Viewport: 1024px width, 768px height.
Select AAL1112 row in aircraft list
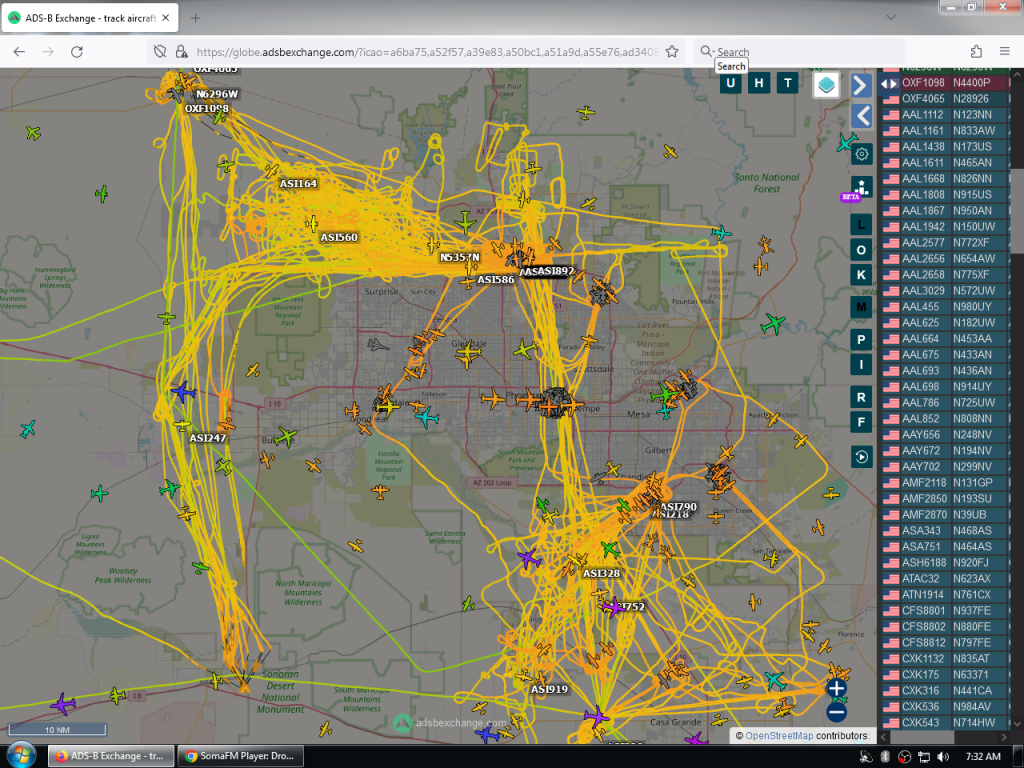coord(945,115)
